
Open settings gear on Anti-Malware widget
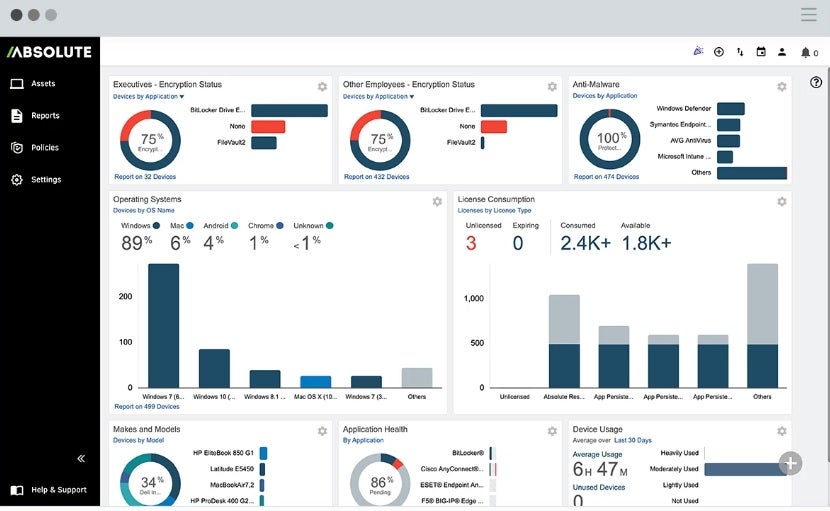(x=781, y=86)
